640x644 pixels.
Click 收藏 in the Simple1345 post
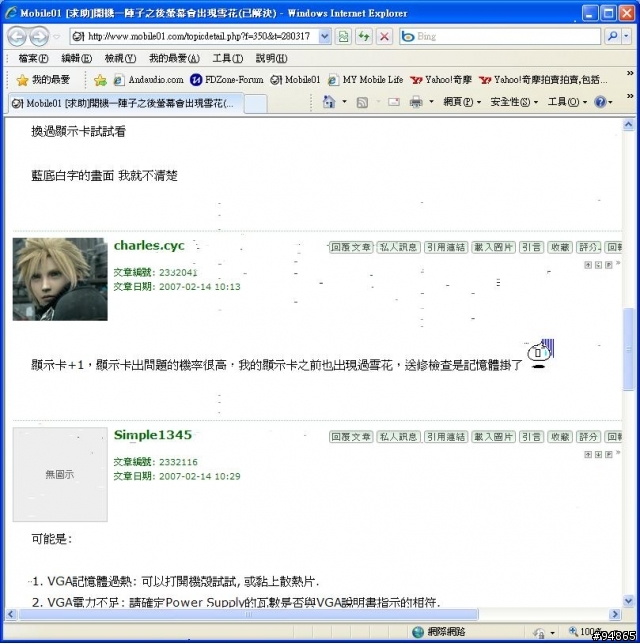point(560,437)
